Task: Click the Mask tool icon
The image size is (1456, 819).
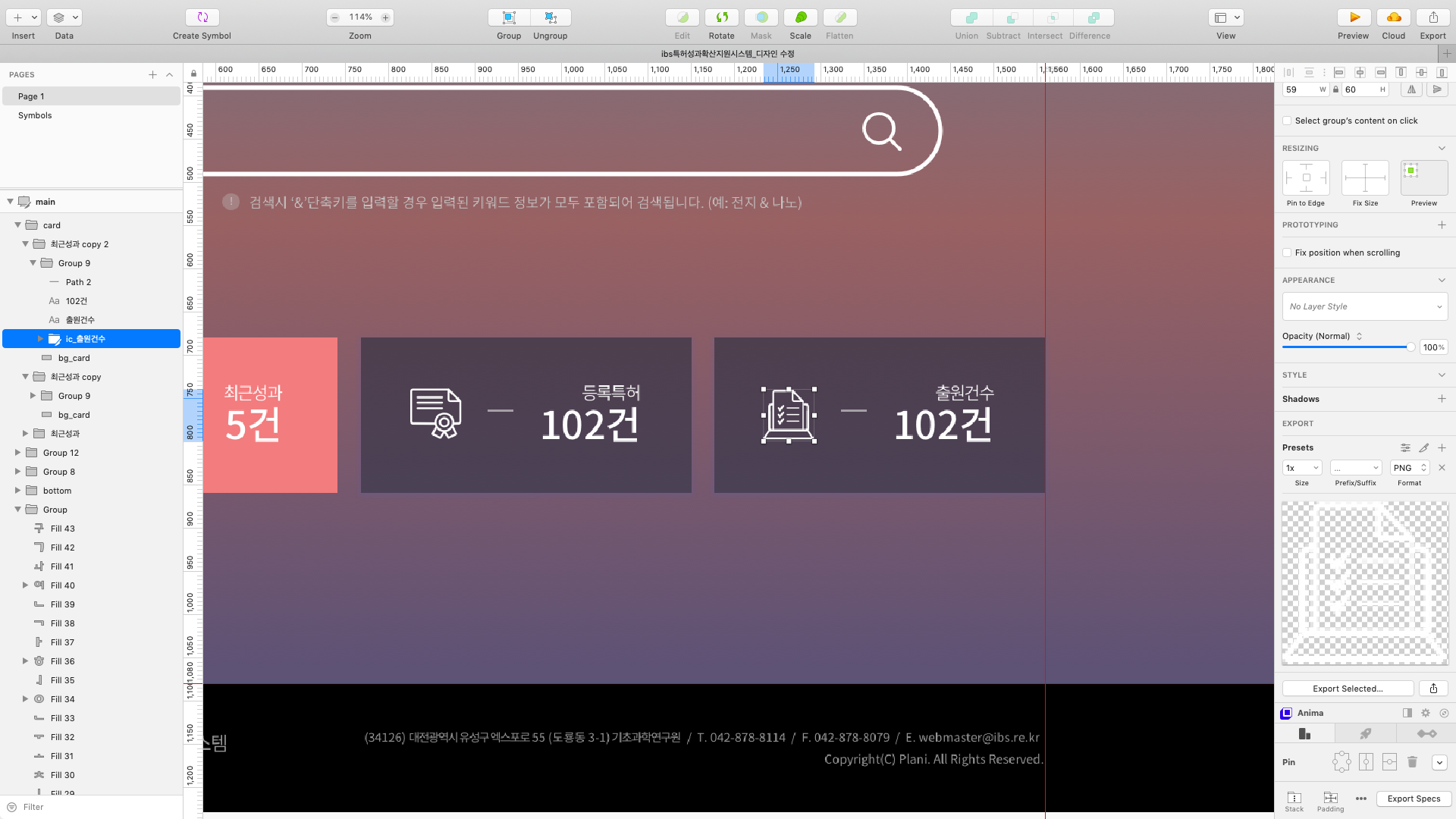Action: 761,17
